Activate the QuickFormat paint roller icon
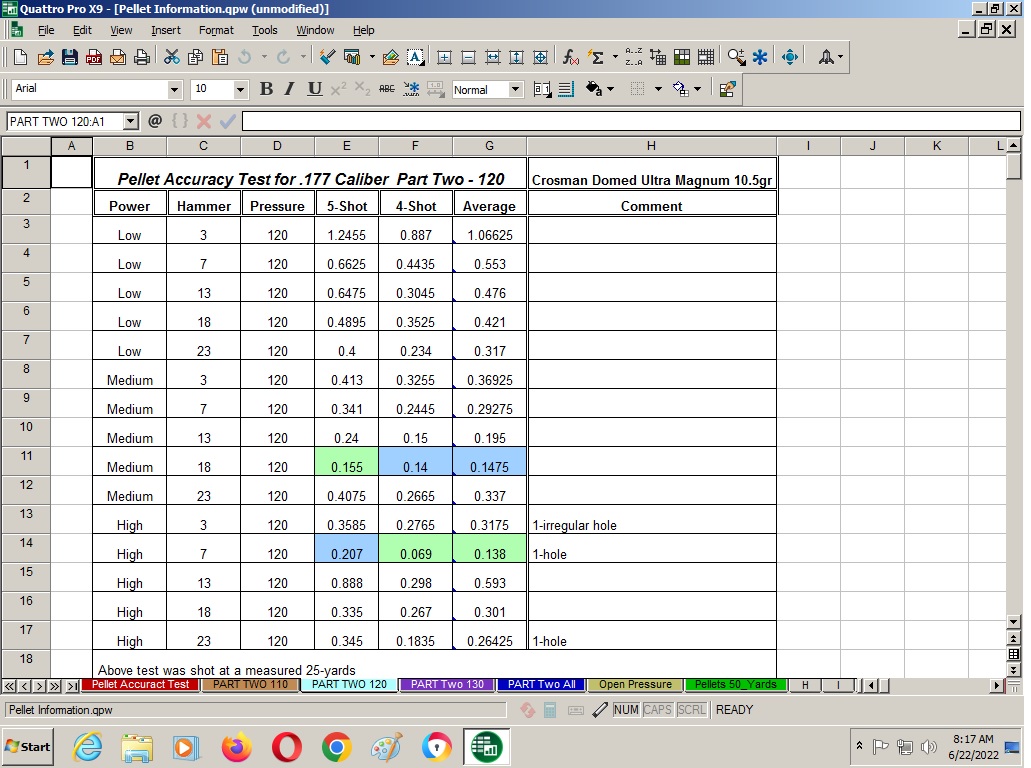Viewport: 1031px width, 768px height. point(326,57)
